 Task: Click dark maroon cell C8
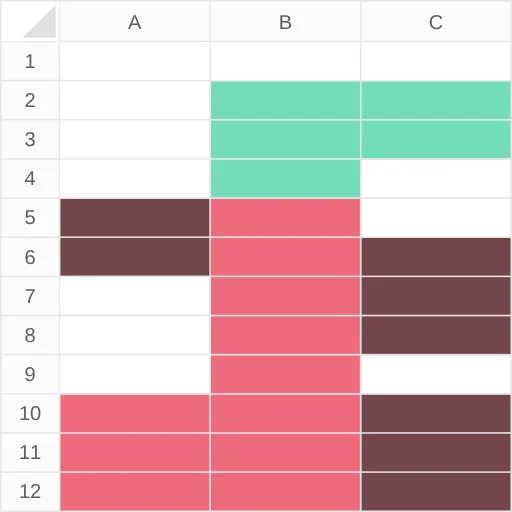point(436,335)
